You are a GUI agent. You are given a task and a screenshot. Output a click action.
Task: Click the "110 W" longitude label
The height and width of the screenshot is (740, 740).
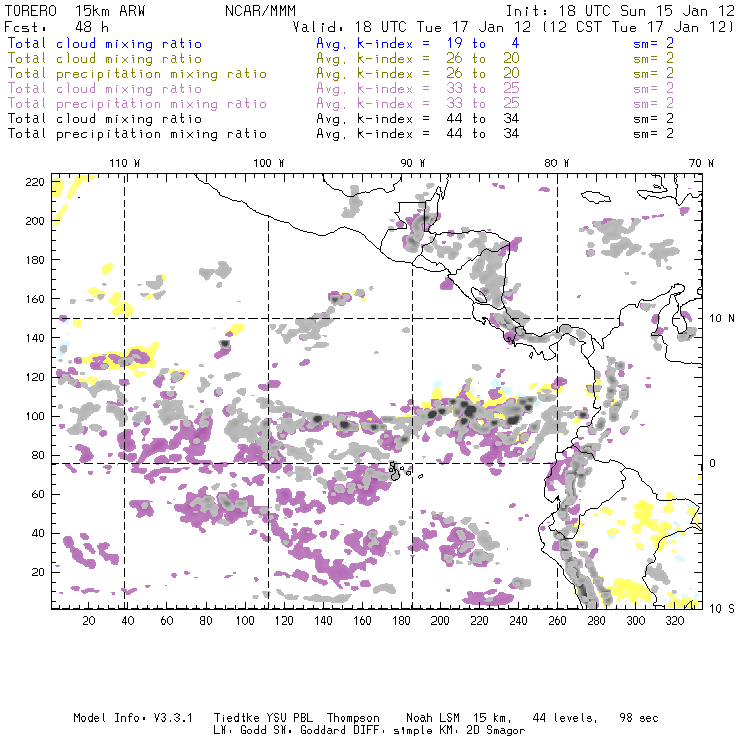[125, 163]
